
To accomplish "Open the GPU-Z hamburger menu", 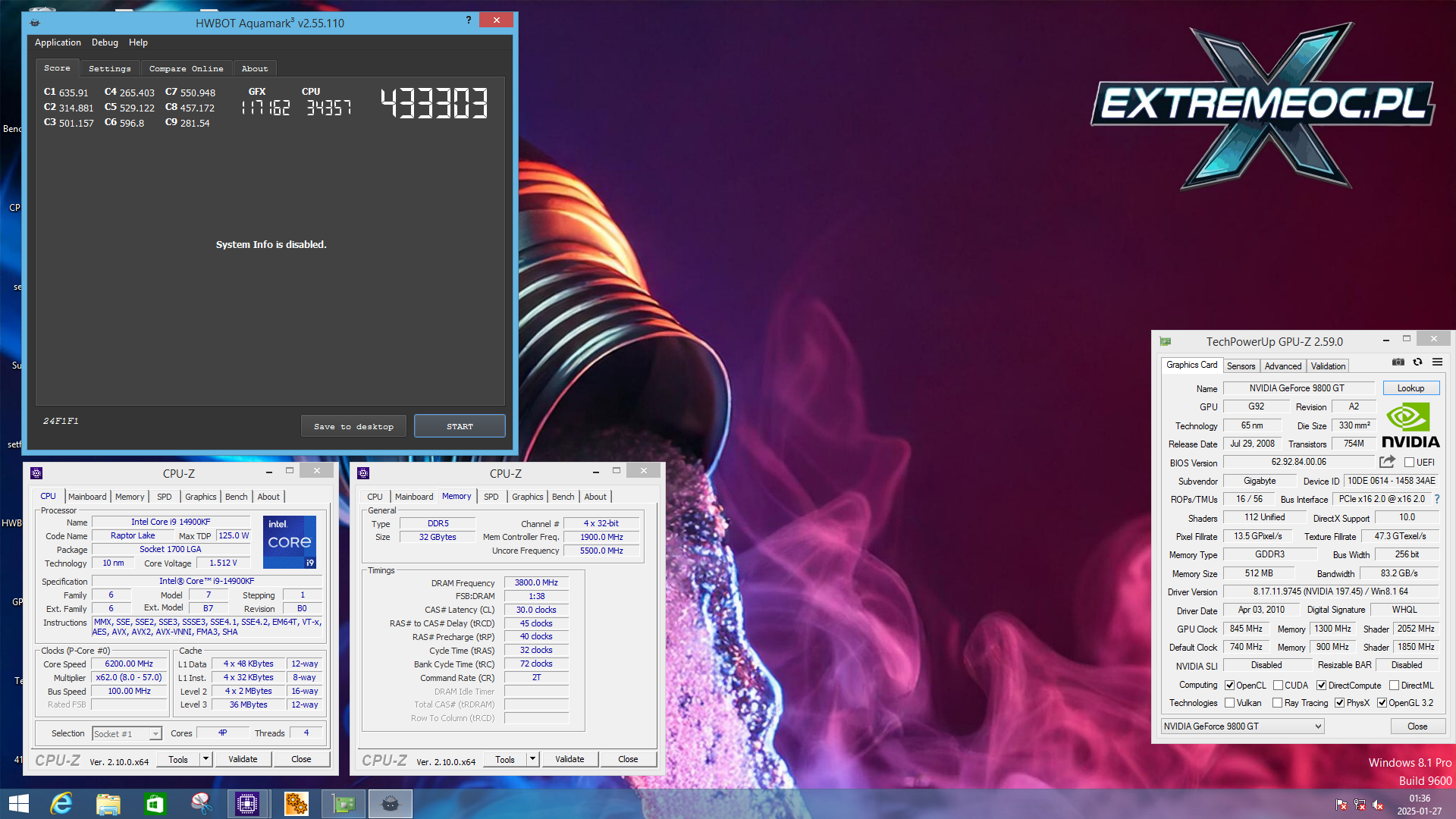I will click(1437, 362).
